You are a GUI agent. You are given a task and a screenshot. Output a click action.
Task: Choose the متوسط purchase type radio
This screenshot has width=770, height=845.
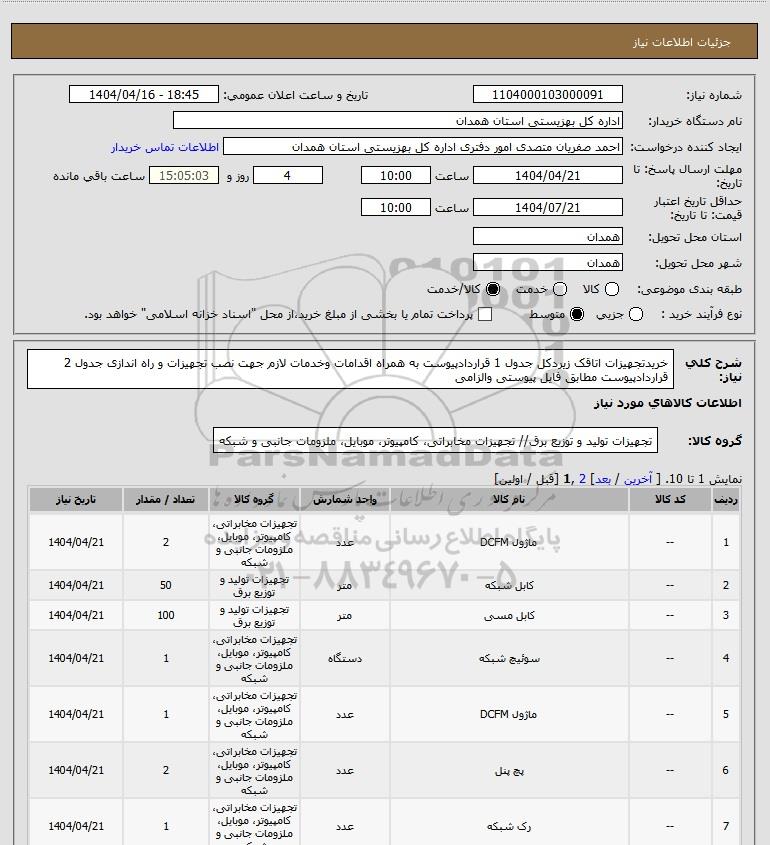[x=577, y=314]
